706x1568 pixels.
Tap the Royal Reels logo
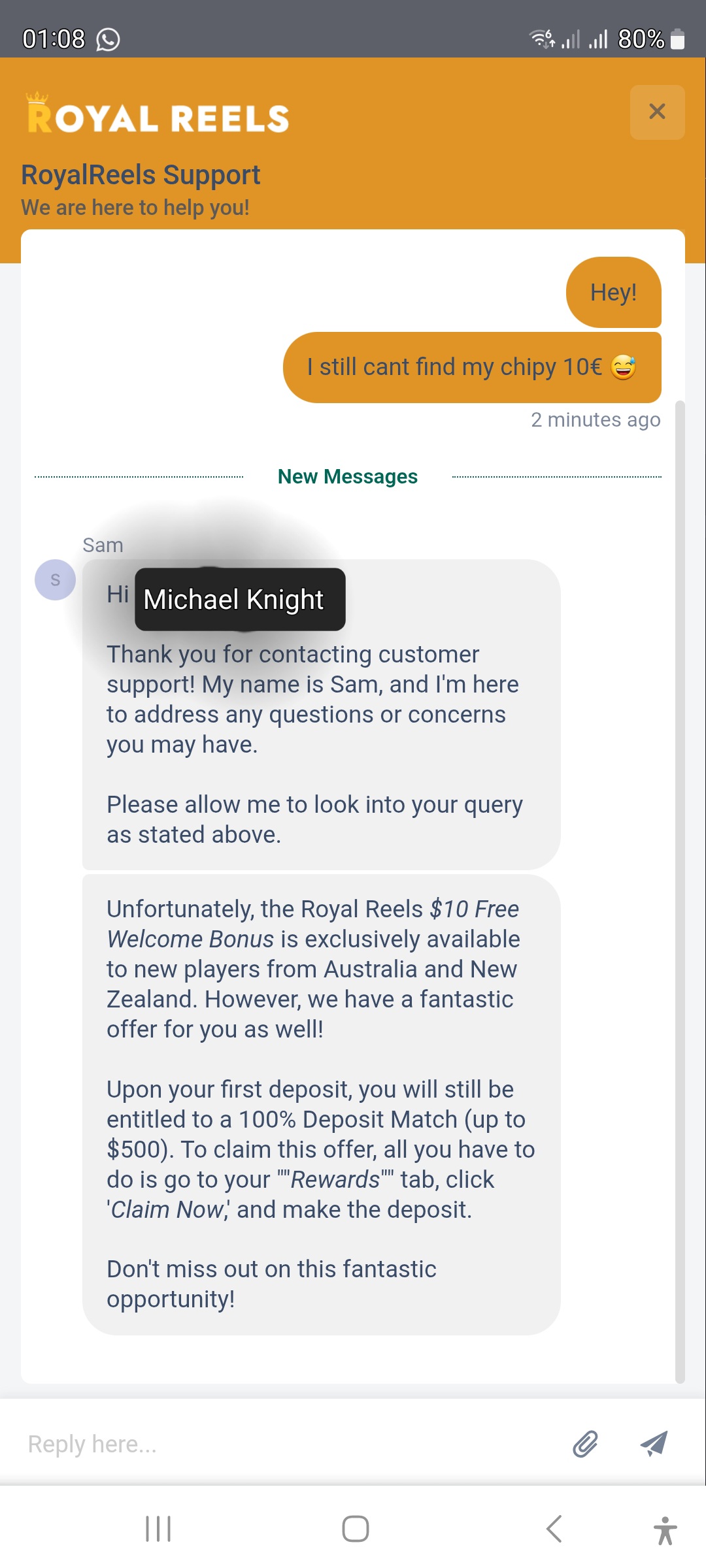pyautogui.click(x=158, y=114)
